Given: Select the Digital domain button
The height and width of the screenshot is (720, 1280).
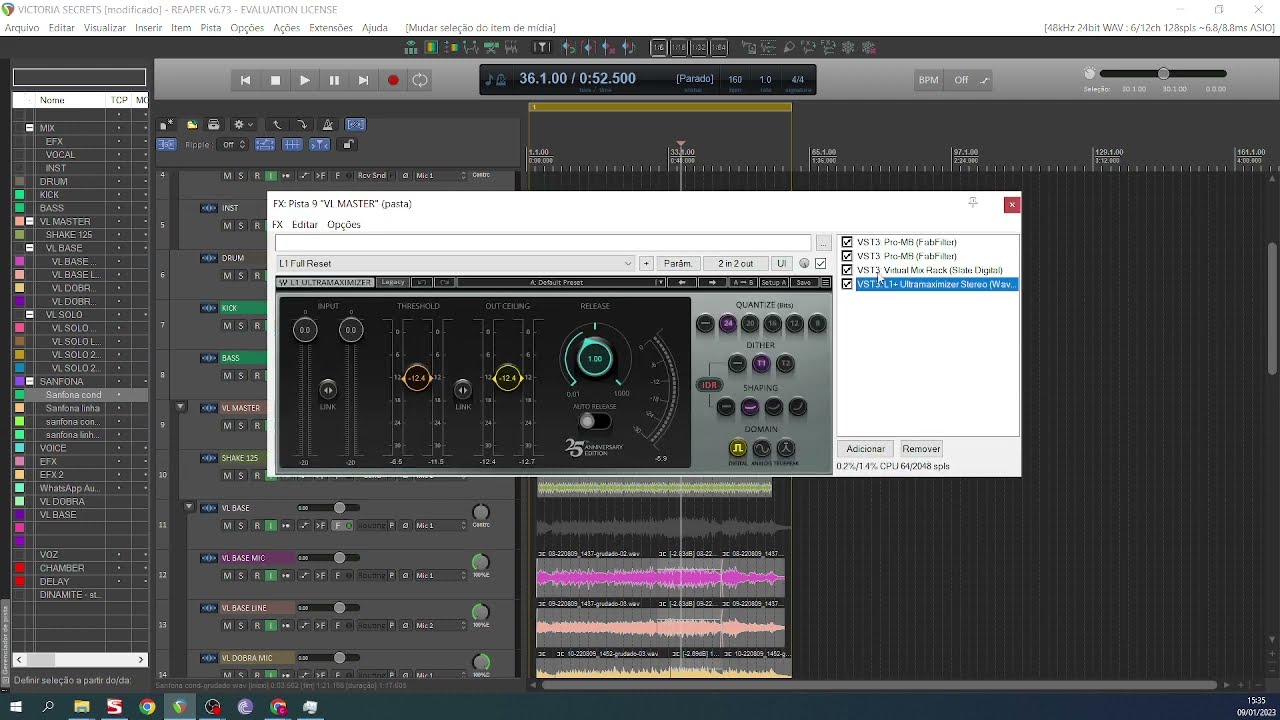Looking at the screenshot, I should [737, 449].
